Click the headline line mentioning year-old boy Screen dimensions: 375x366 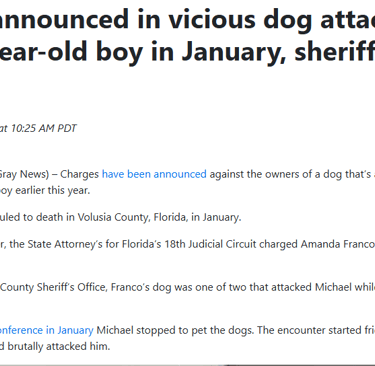pyautogui.click(x=187, y=51)
